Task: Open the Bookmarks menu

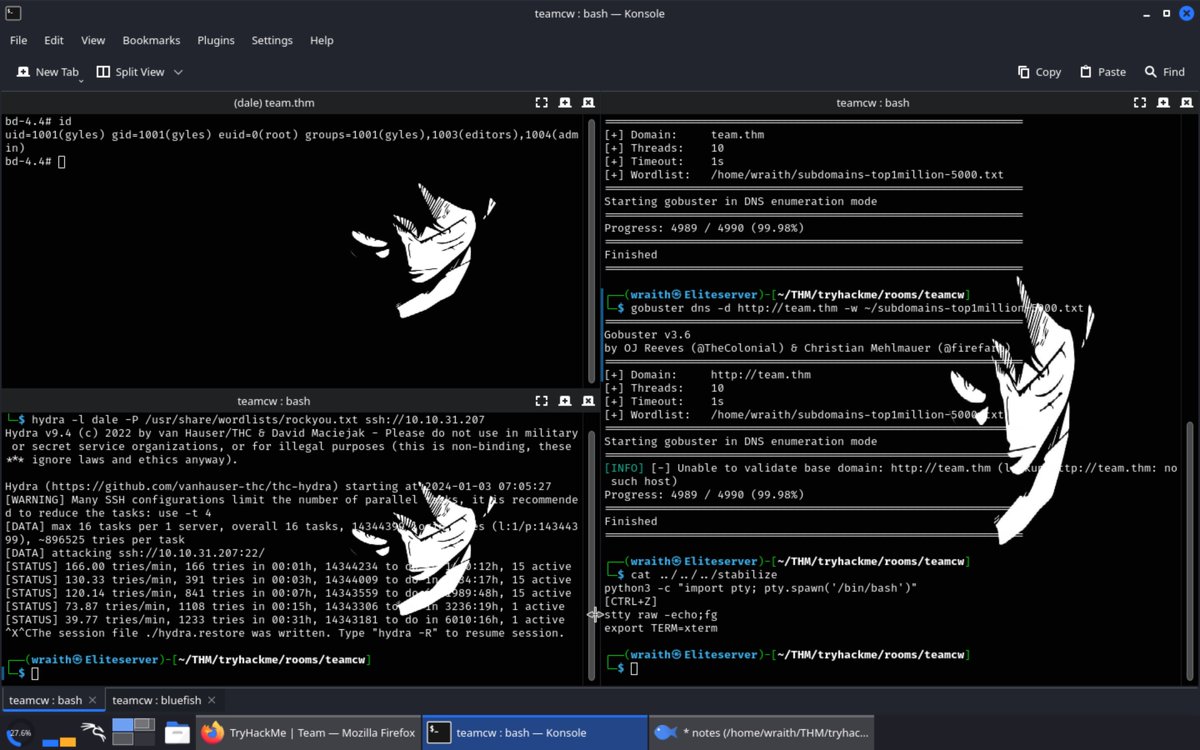Action: pyautogui.click(x=151, y=40)
